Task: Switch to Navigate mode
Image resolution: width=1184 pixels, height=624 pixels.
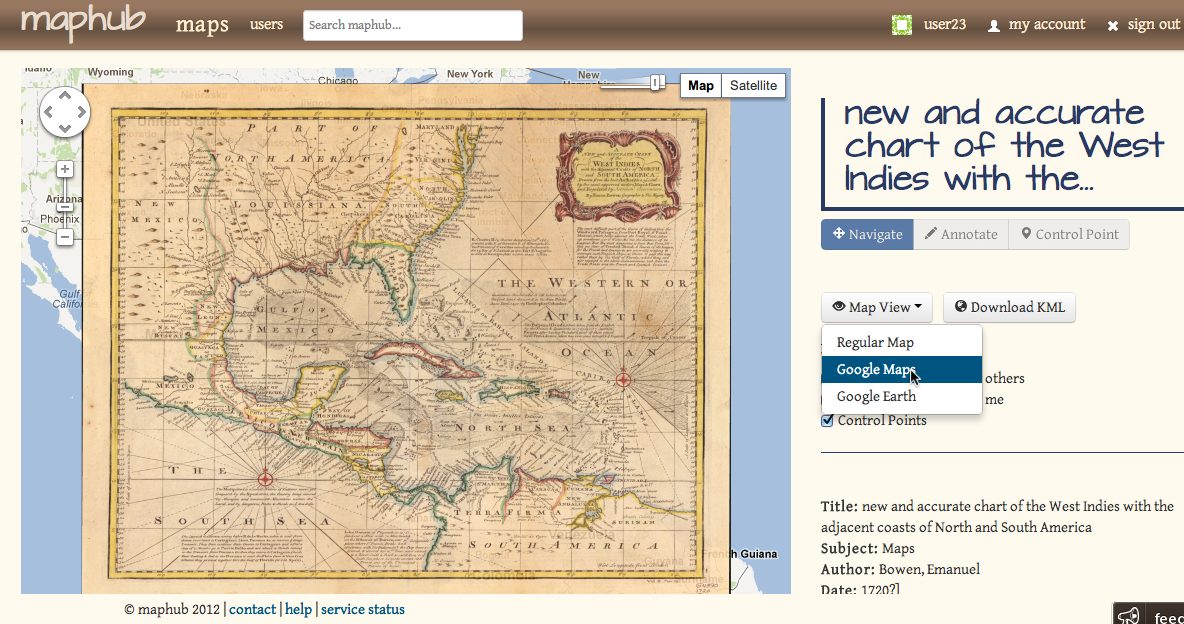Action: coord(868,234)
